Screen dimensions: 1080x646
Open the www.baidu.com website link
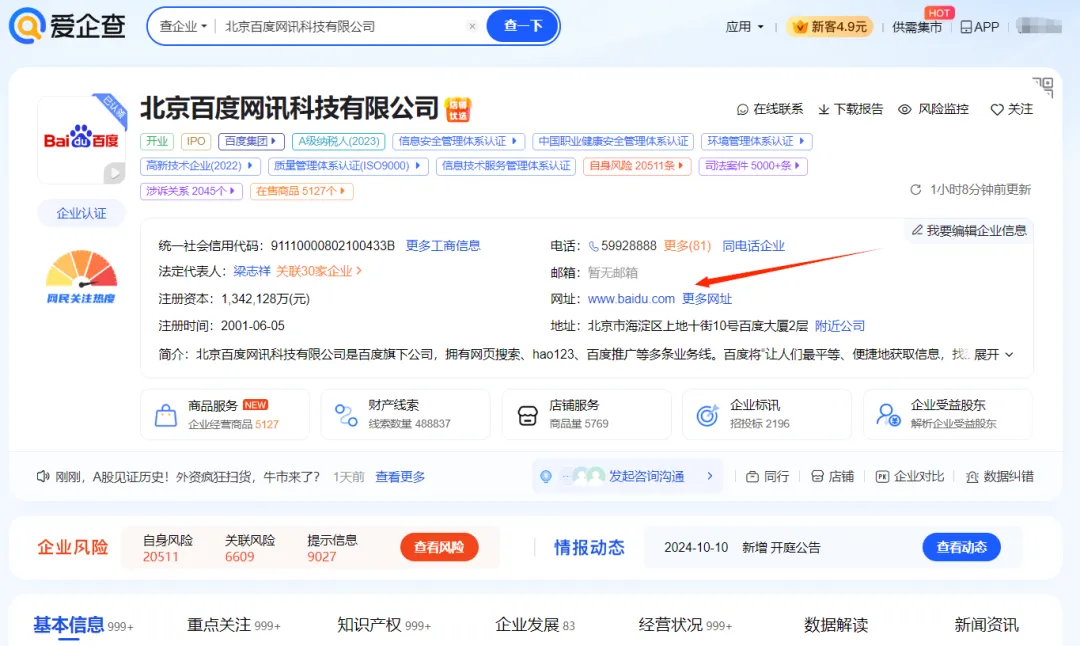631,299
